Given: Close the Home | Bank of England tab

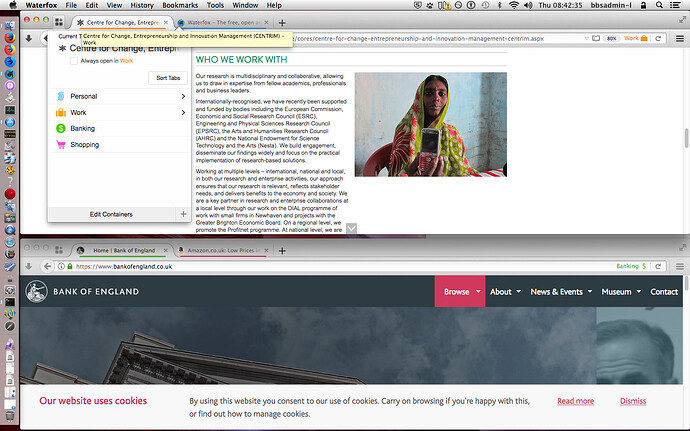Looking at the screenshot, I should (165, 250).
